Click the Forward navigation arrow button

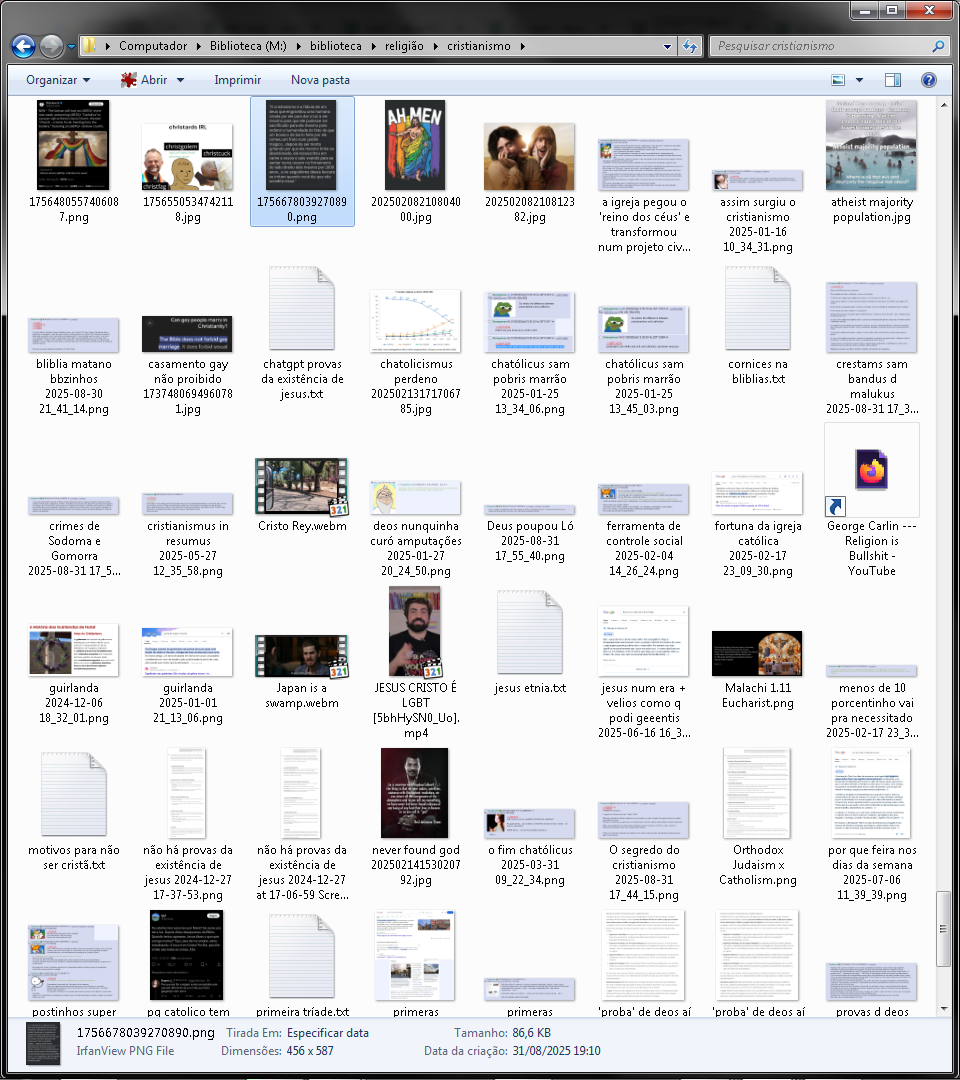51,46
